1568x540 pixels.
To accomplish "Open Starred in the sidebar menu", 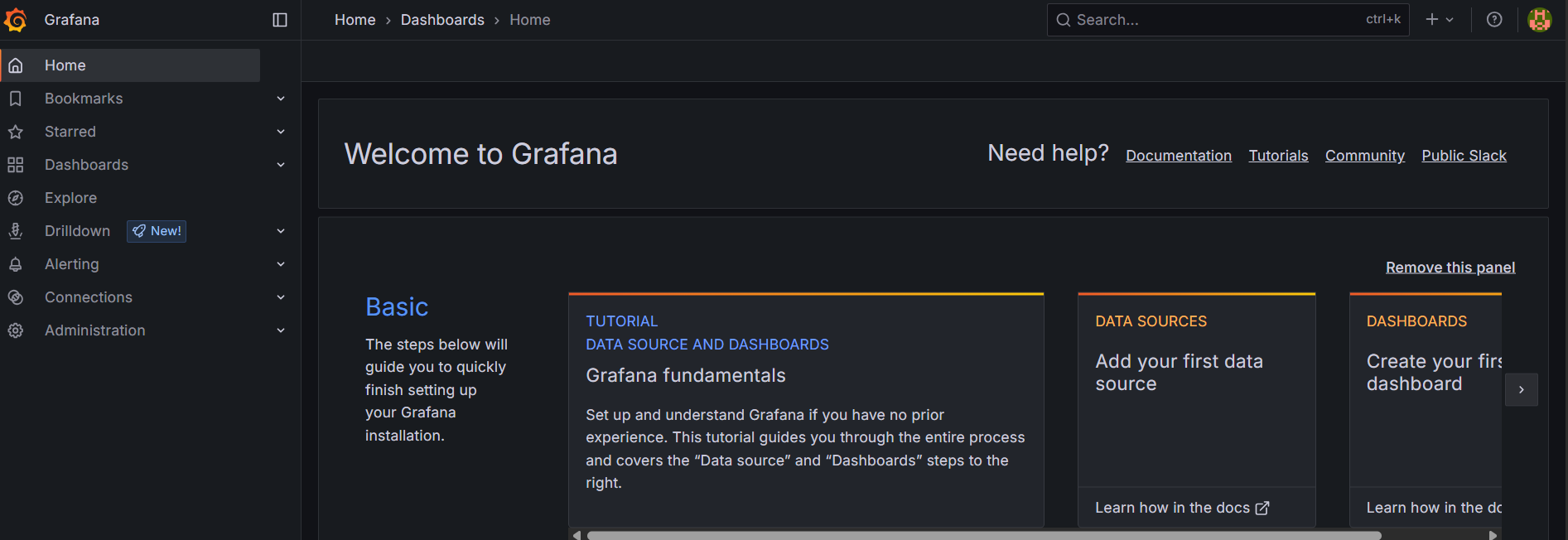I will pyautogui.click(x=70, y=132).
